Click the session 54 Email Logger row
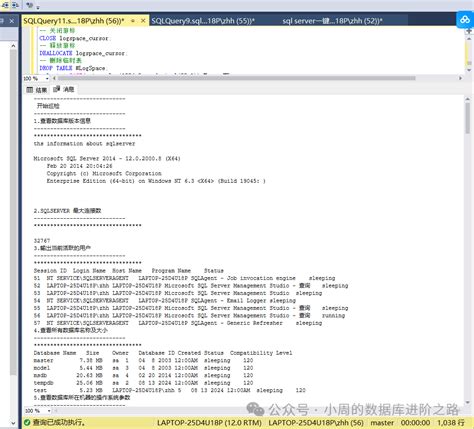The width and height of the screenshot is (474, 429). pyautogui.click(x=165, y=301)
